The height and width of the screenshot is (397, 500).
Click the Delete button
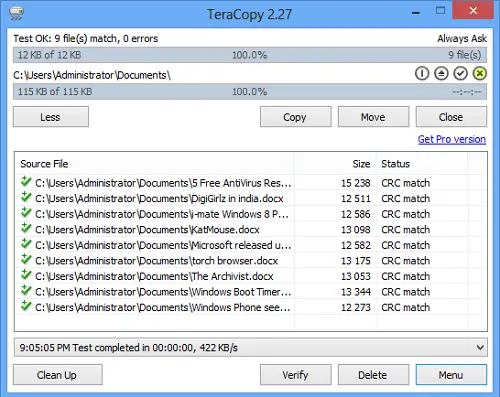[x=373, y=375]
